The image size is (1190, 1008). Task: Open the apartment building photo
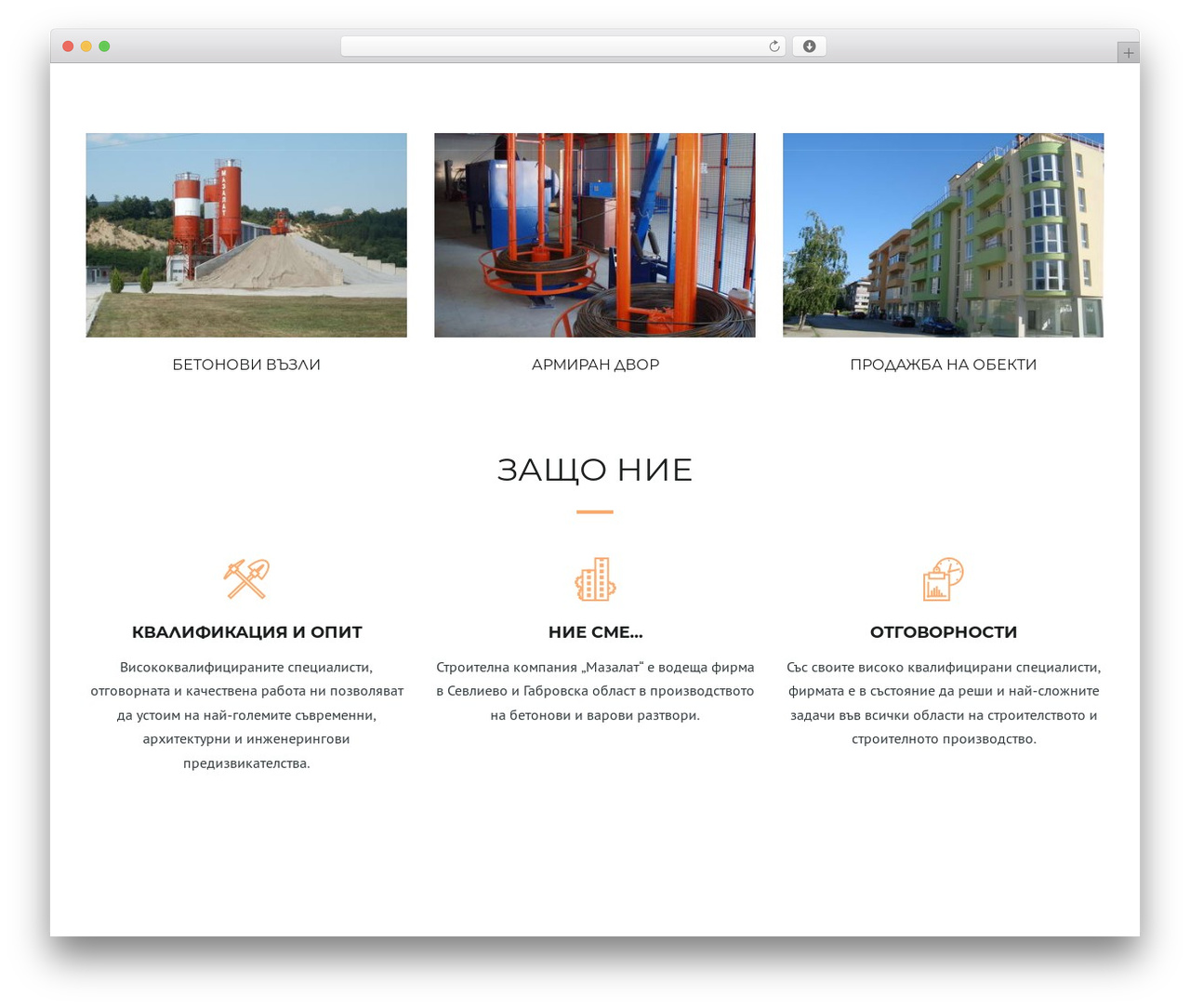click(943, 235)
